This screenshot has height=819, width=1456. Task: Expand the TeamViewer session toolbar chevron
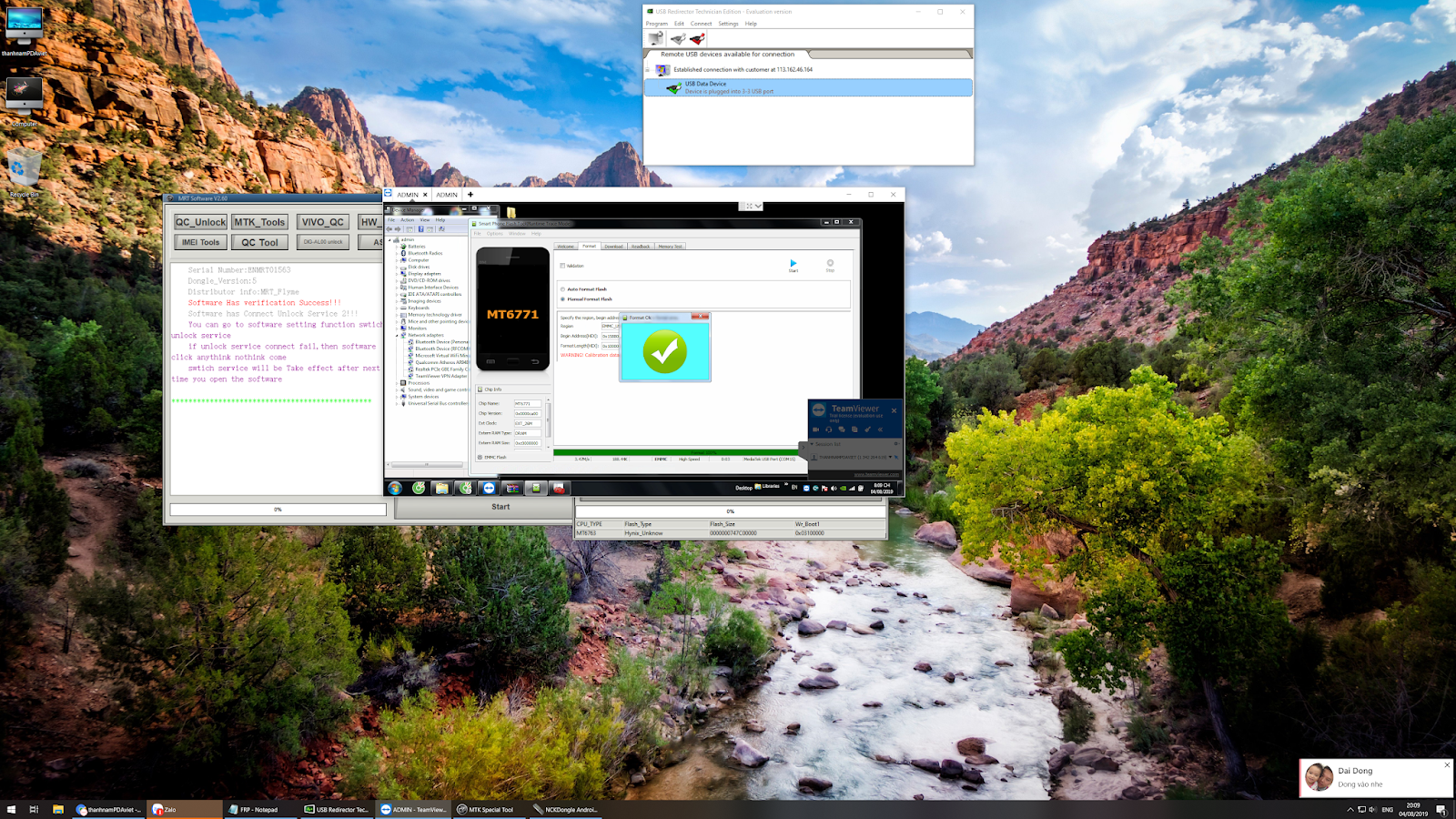click(758, 207)
